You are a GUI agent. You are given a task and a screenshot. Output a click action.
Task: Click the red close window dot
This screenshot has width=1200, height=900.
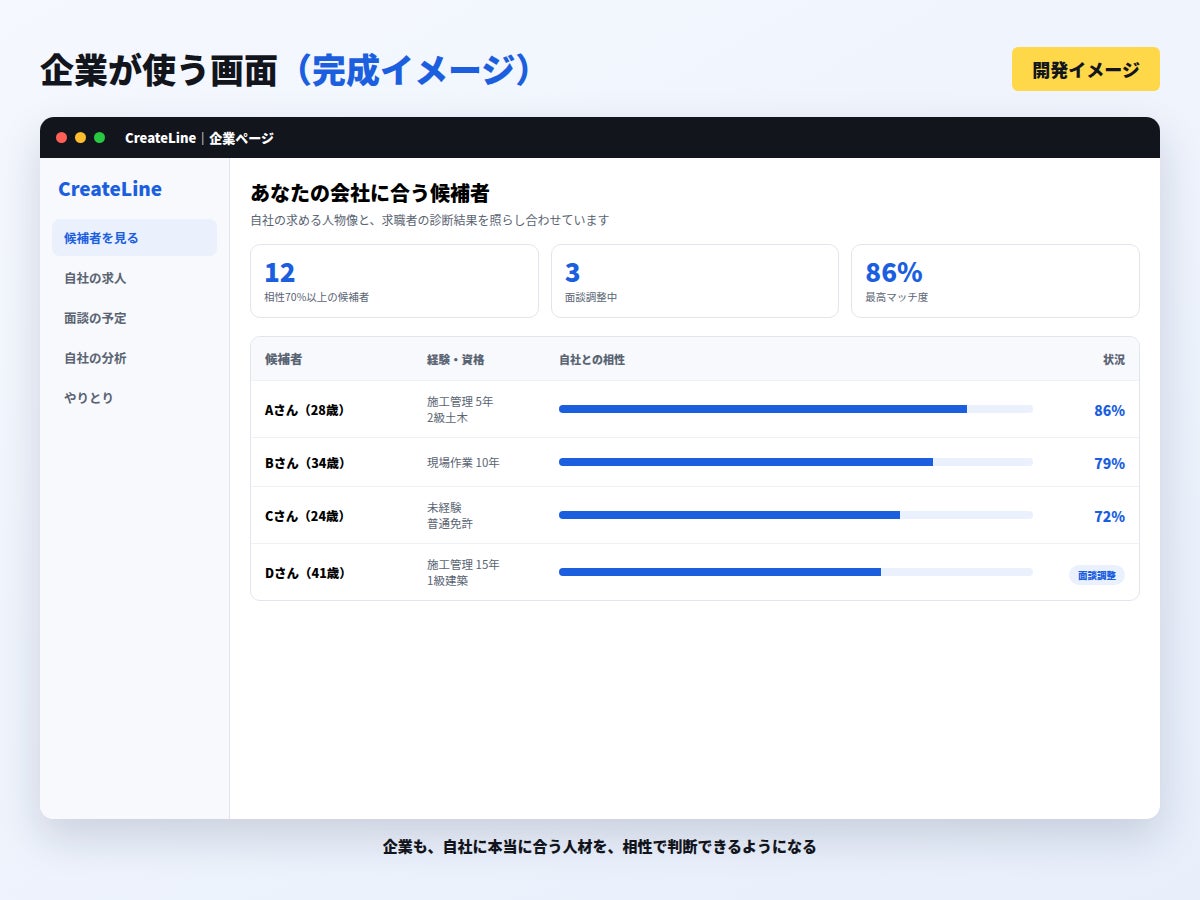(x=61, y=138)
